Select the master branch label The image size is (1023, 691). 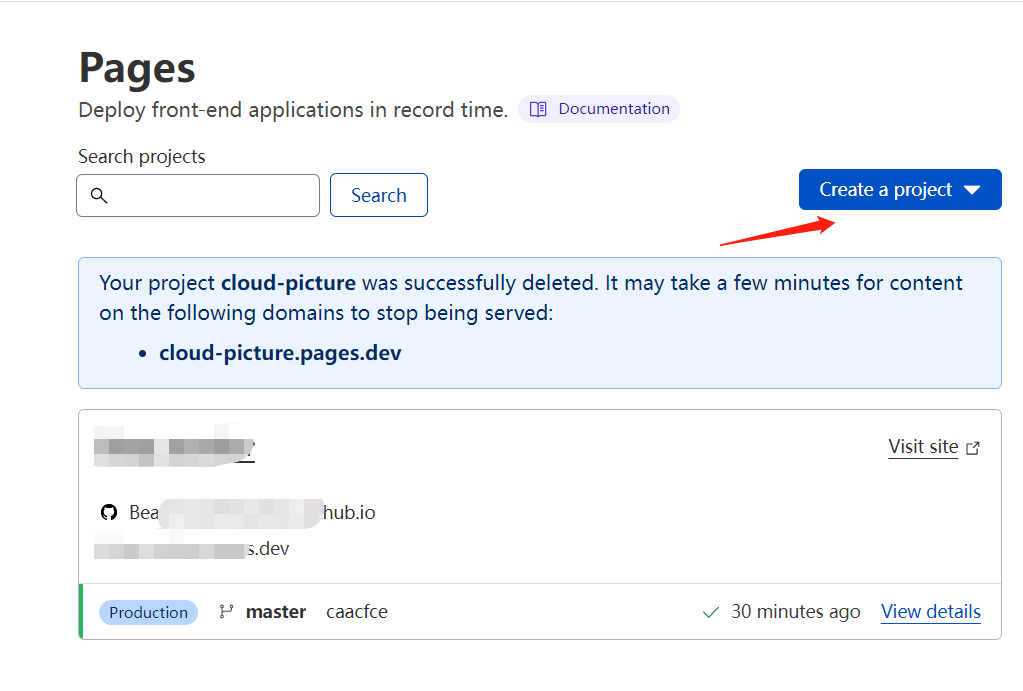pyautogui.click(x=276, y=612)
